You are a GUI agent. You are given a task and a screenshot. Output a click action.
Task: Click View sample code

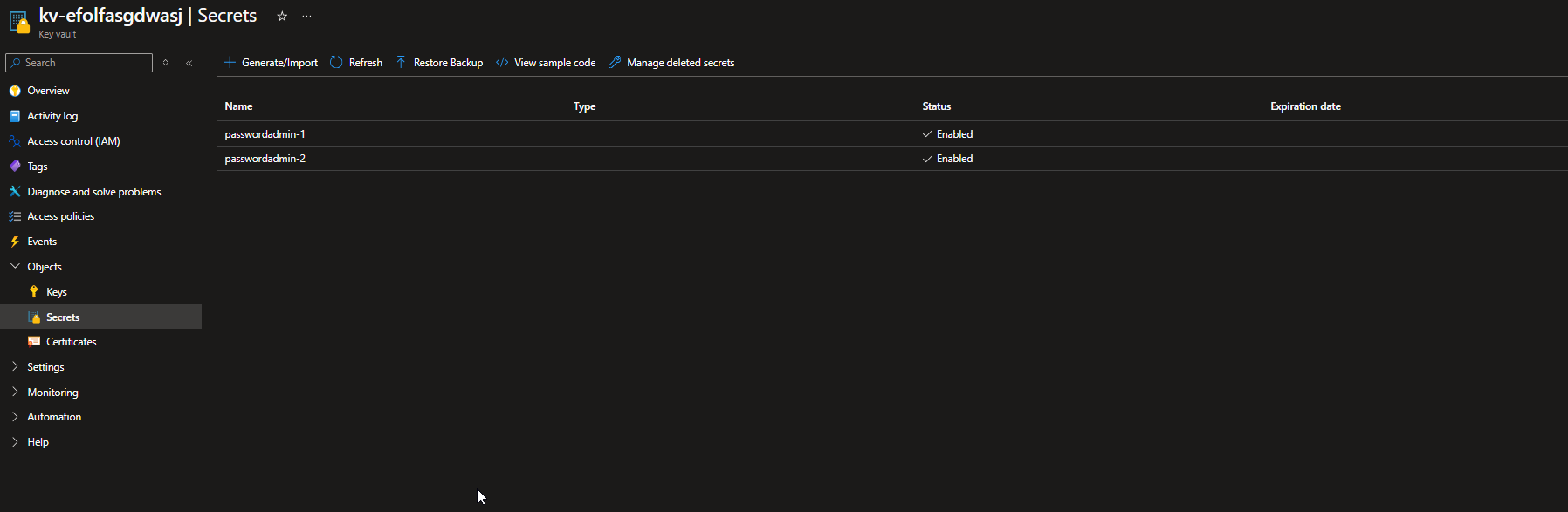tap(546, 63)
